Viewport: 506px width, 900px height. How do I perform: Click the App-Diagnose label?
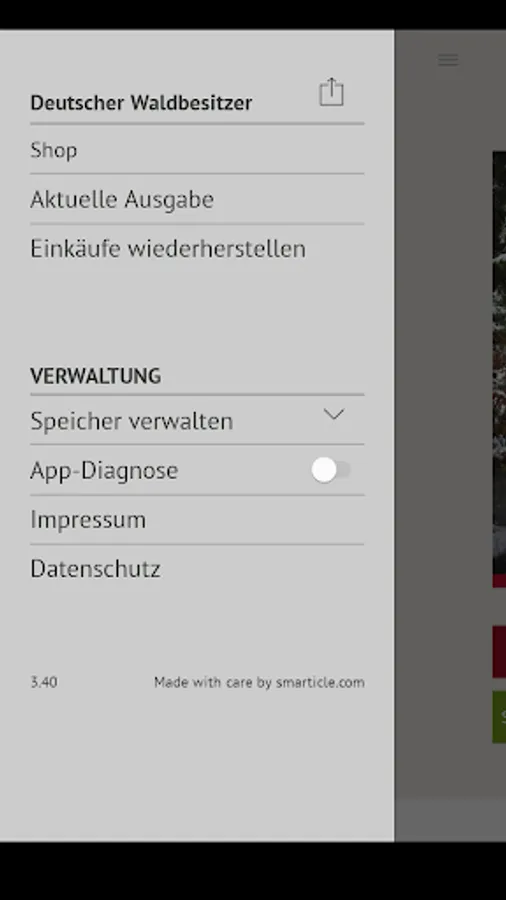pos(104,471)
